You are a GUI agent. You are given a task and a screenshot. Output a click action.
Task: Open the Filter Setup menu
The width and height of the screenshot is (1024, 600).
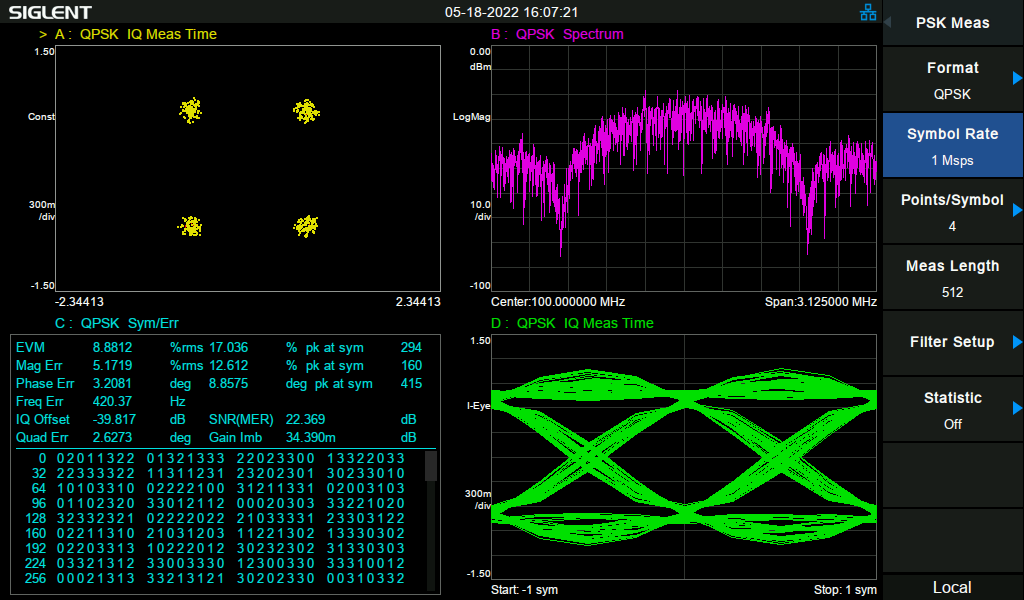[952, 343]
